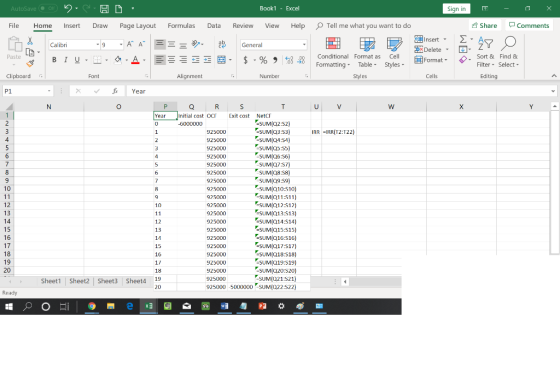Image resolution: width=560 pixels, height=376 pixels.
Task: Open the Find & Select menu
Action: (509, 52)
